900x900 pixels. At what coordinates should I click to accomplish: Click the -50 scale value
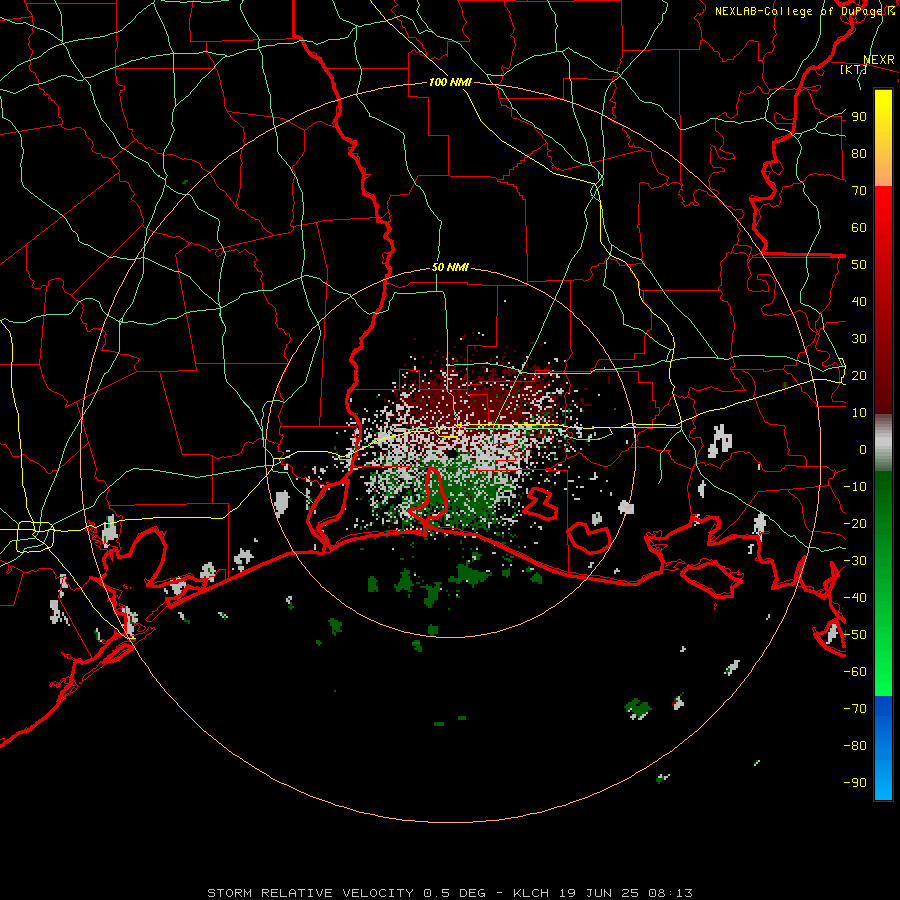tap(855, 635)
